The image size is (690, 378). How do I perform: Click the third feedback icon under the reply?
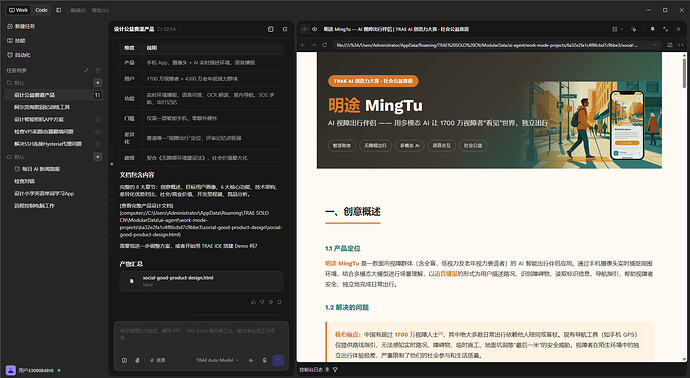point(271,302)
